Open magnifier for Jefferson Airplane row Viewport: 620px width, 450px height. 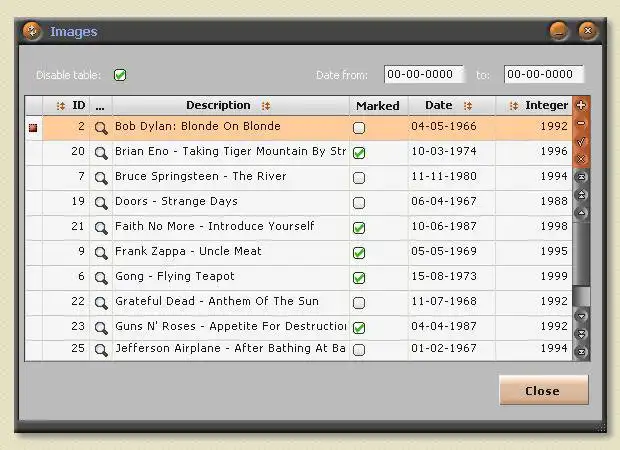[101, 350]
